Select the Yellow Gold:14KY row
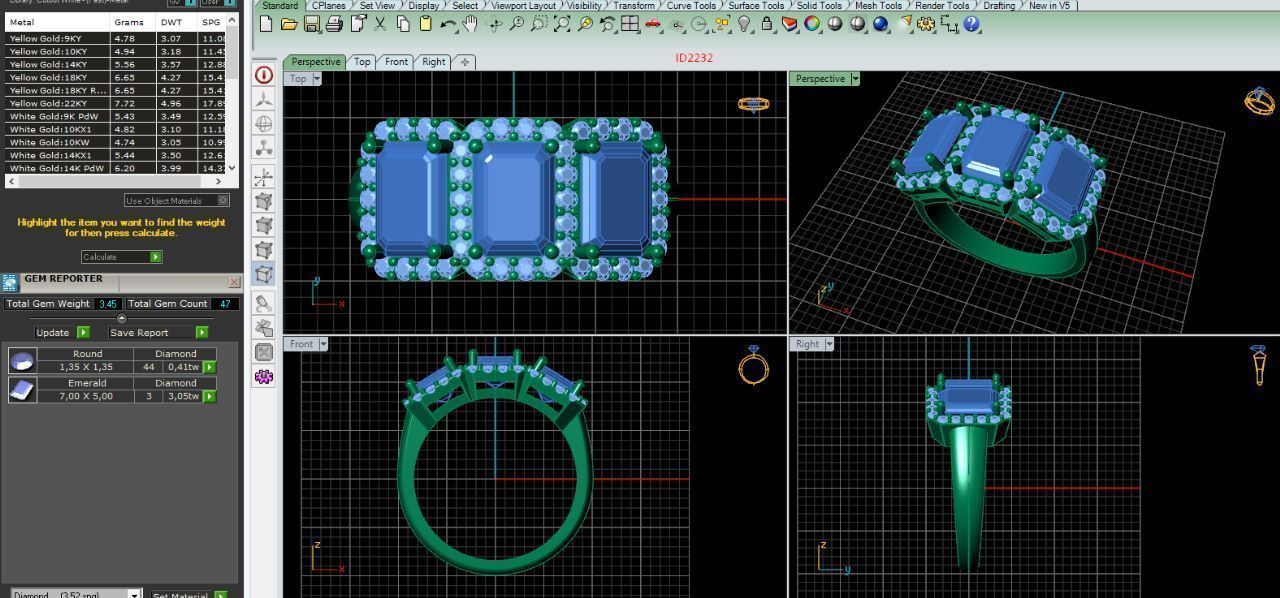 (116, 64)
